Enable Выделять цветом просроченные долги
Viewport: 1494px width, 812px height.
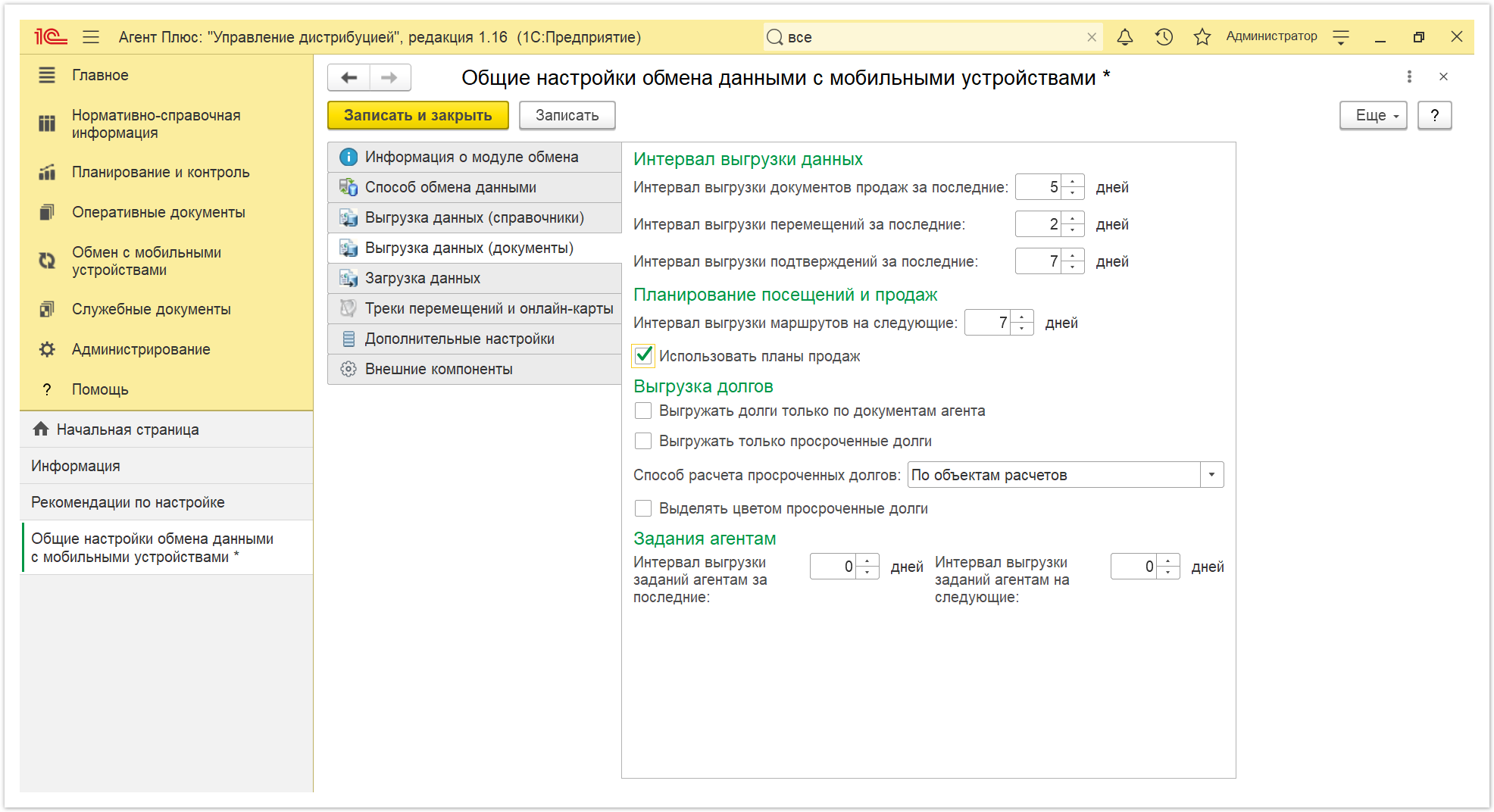tap(643, 508)
